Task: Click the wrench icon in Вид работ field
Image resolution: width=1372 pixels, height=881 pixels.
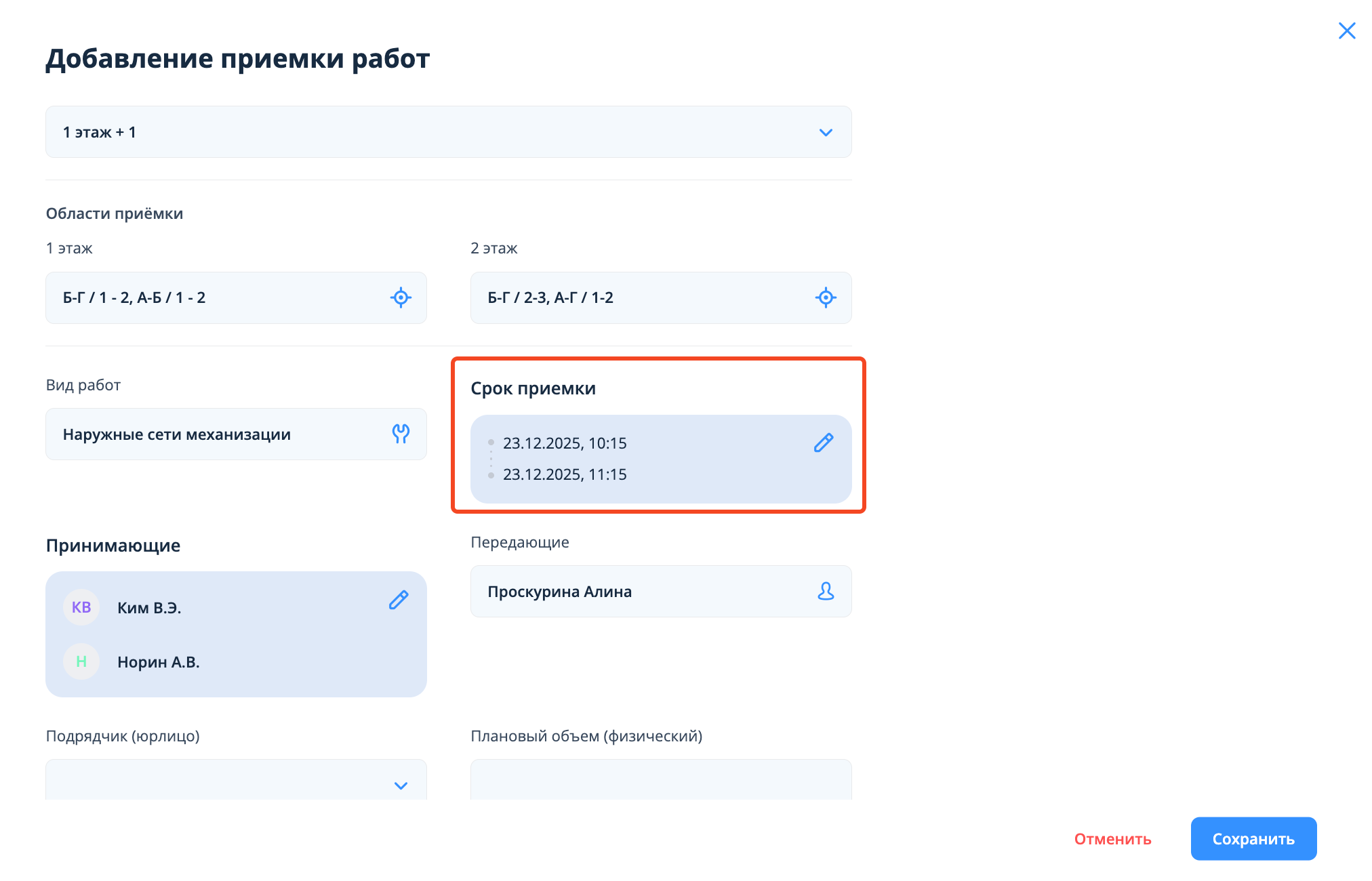Action: click(401, 434)
